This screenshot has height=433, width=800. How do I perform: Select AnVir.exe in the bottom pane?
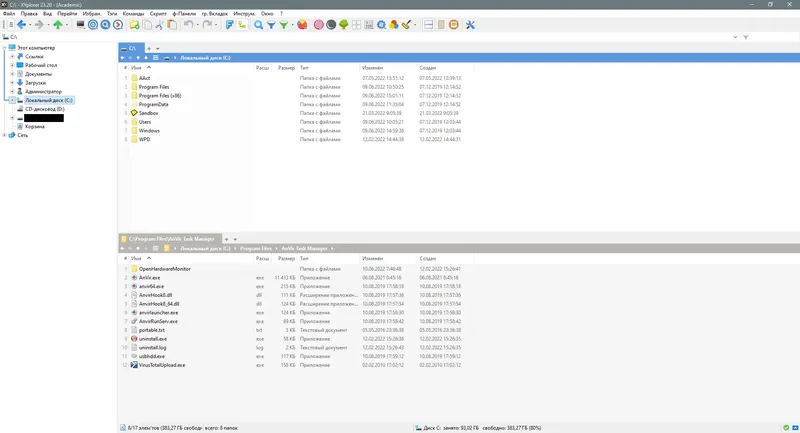(x=149, y=277)
